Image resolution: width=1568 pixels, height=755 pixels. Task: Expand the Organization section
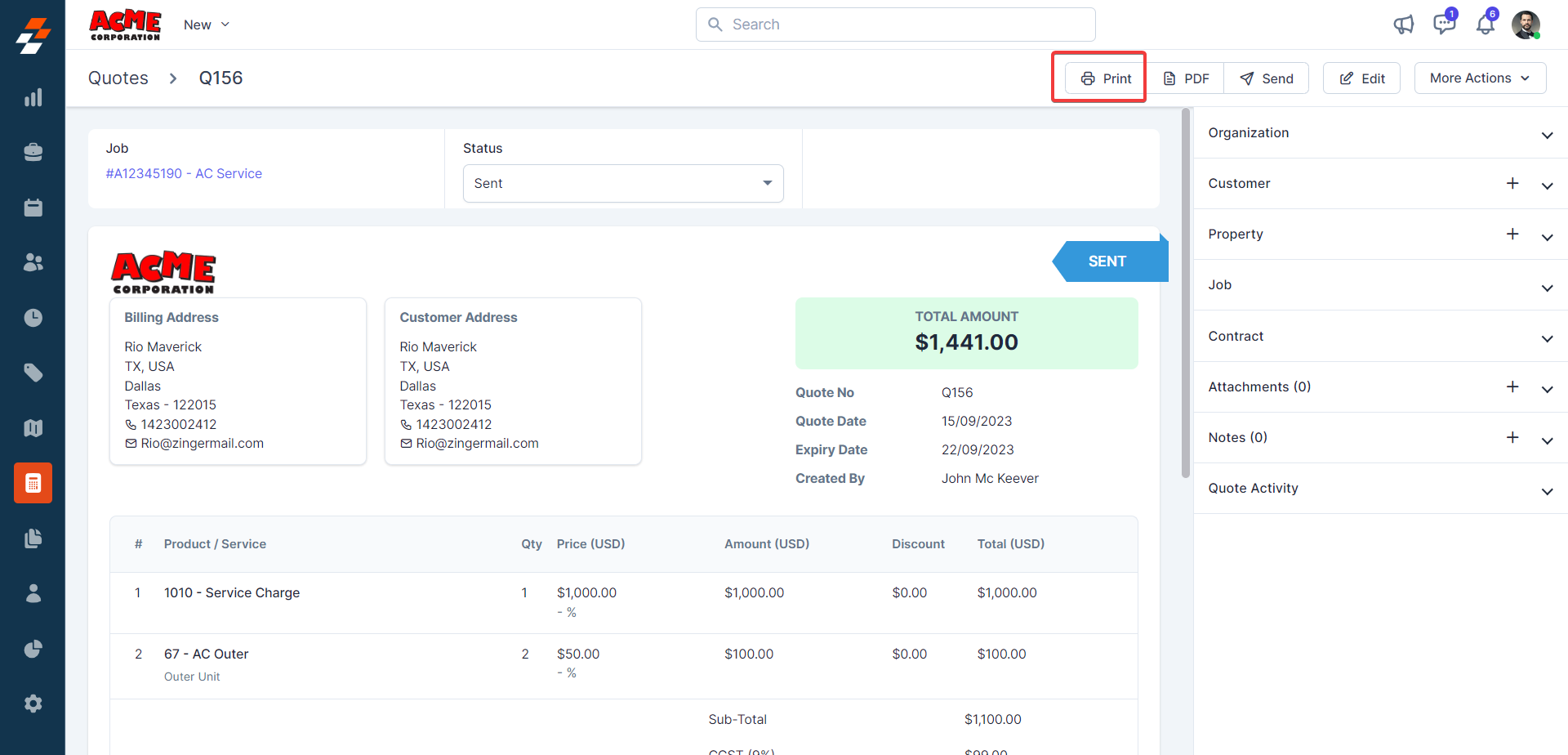tap(1547, 134)
